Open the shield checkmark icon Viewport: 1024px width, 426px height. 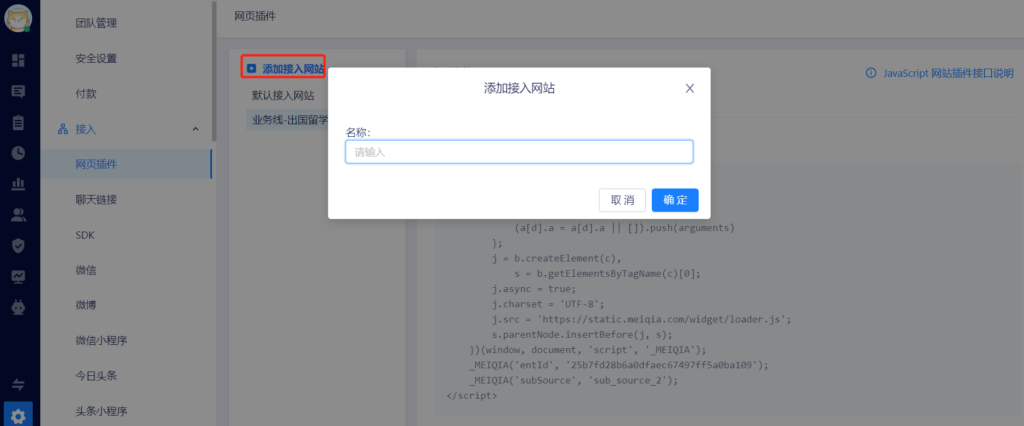[x=18, y=246]
